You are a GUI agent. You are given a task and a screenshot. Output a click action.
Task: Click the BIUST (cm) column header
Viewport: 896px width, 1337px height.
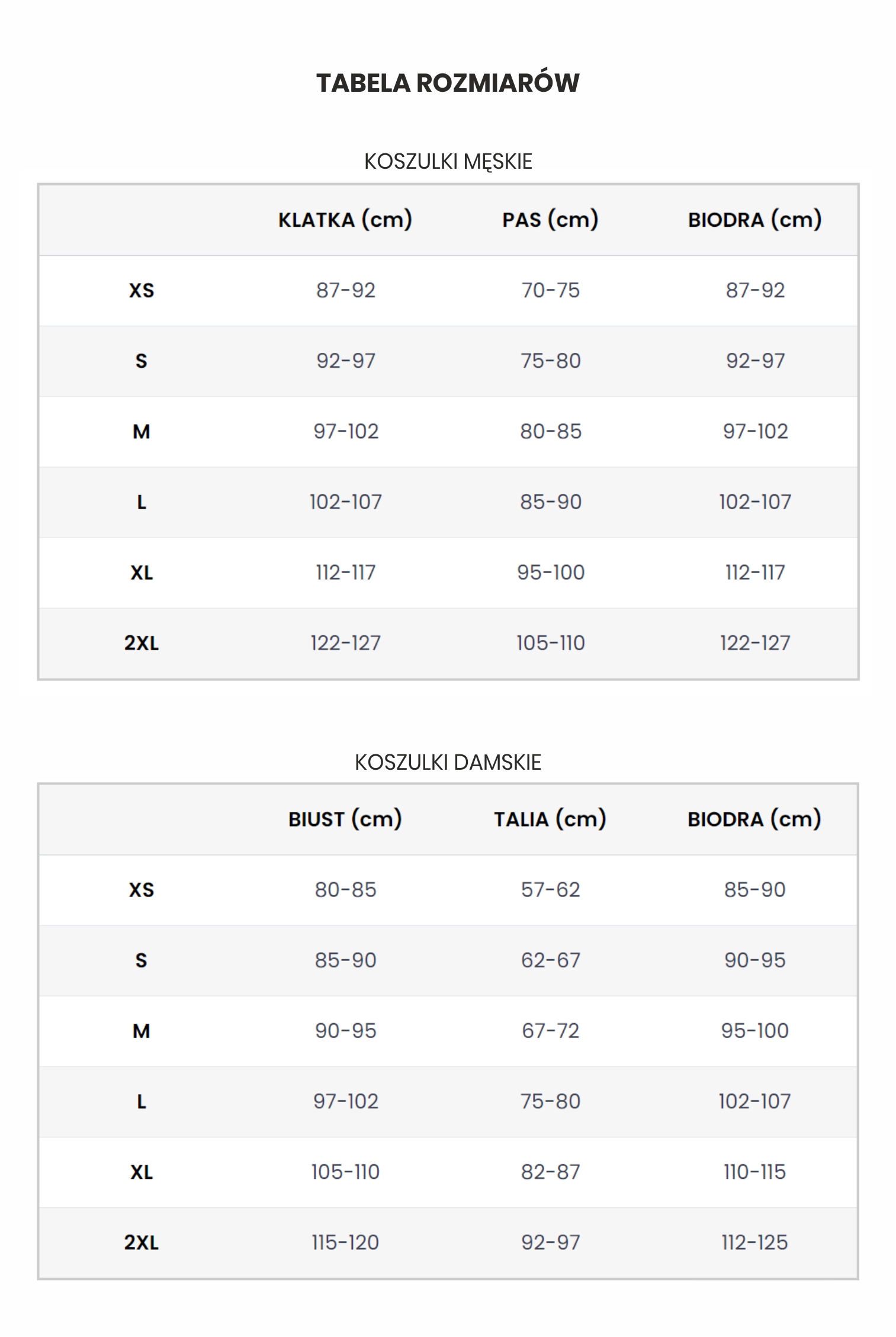(345, 819)
